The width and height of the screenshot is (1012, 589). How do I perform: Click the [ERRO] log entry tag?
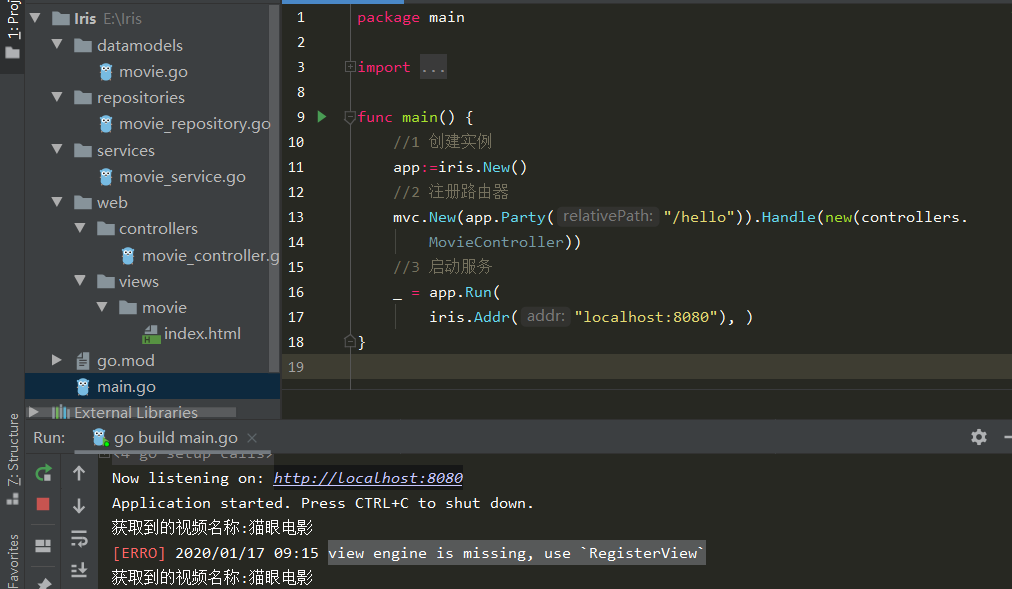(139, 553)
